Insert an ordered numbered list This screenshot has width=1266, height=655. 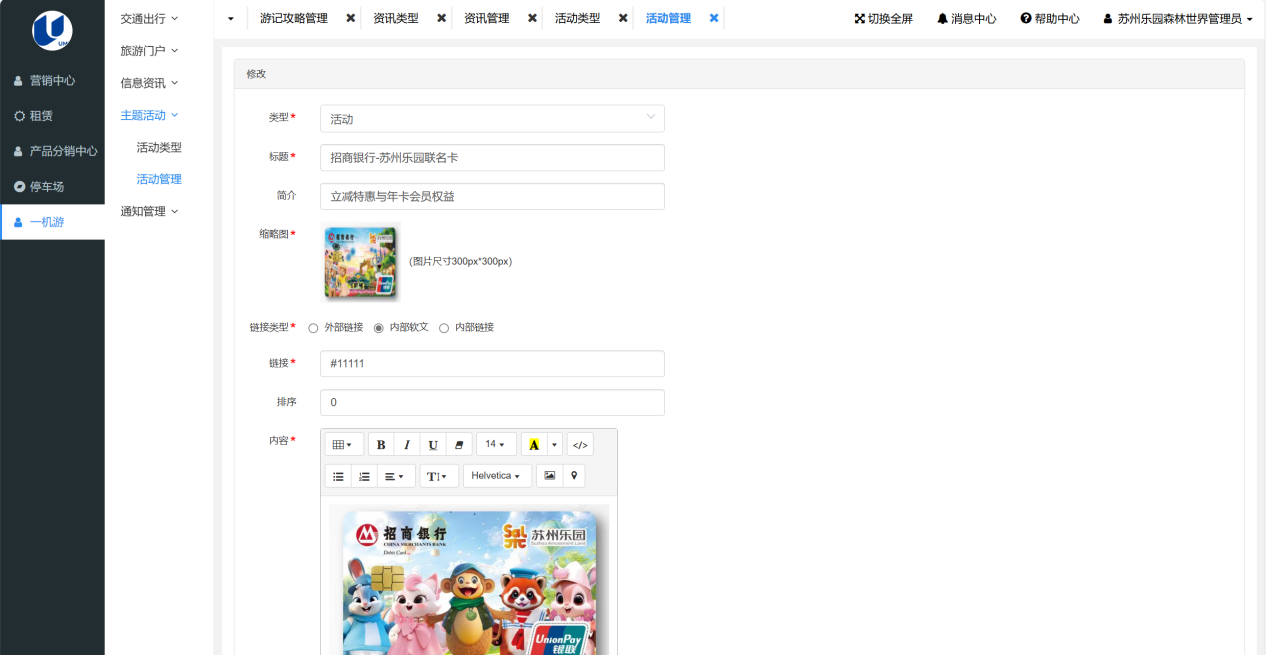pyautogui.click(x=364, y=476)
